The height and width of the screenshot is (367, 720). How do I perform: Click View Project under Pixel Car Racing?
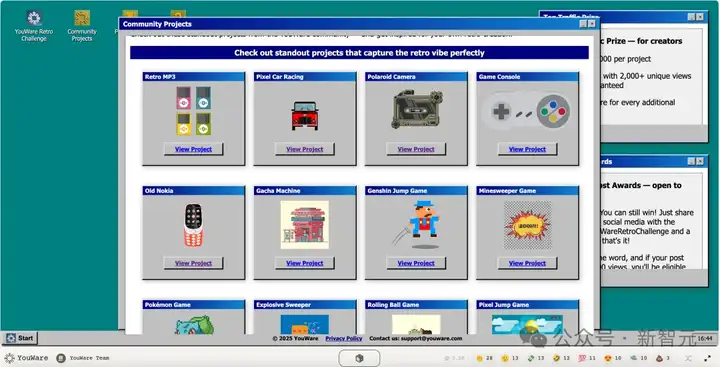click(x=304, y=149)
